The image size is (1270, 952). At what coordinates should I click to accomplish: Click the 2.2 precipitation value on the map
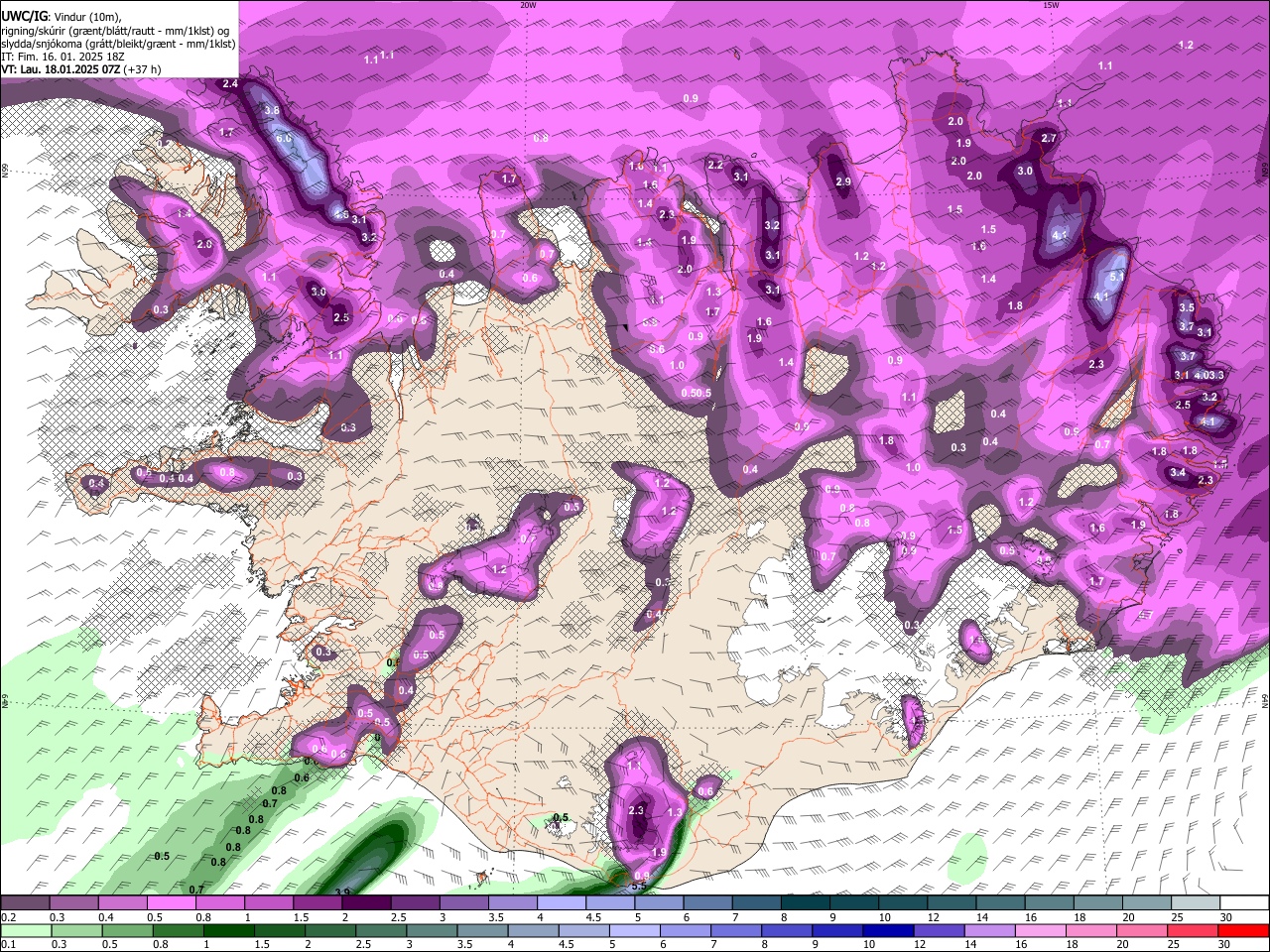tap(715, 165)
